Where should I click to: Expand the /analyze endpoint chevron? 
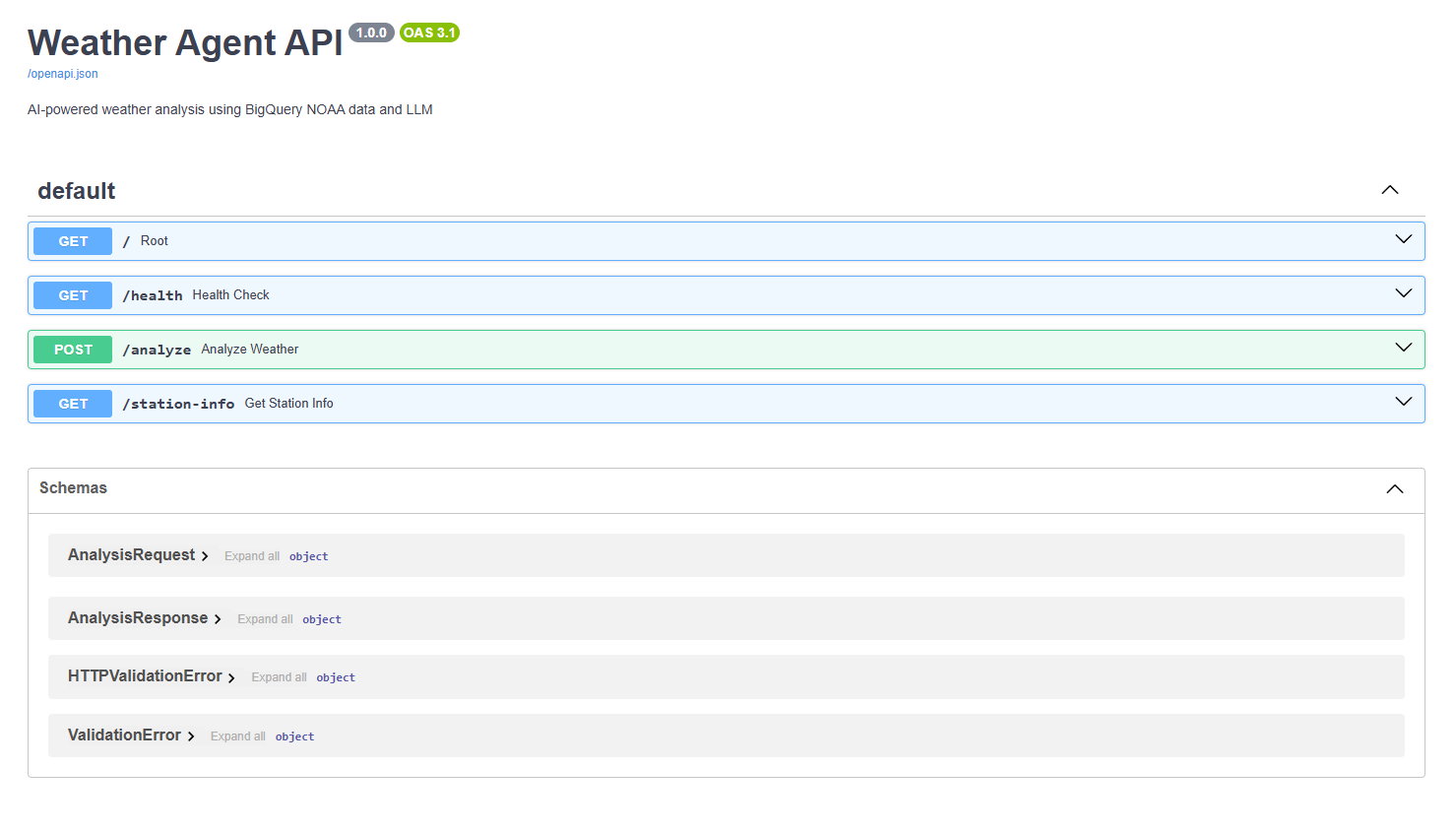pyautogui.click(x=1403, y=348)
